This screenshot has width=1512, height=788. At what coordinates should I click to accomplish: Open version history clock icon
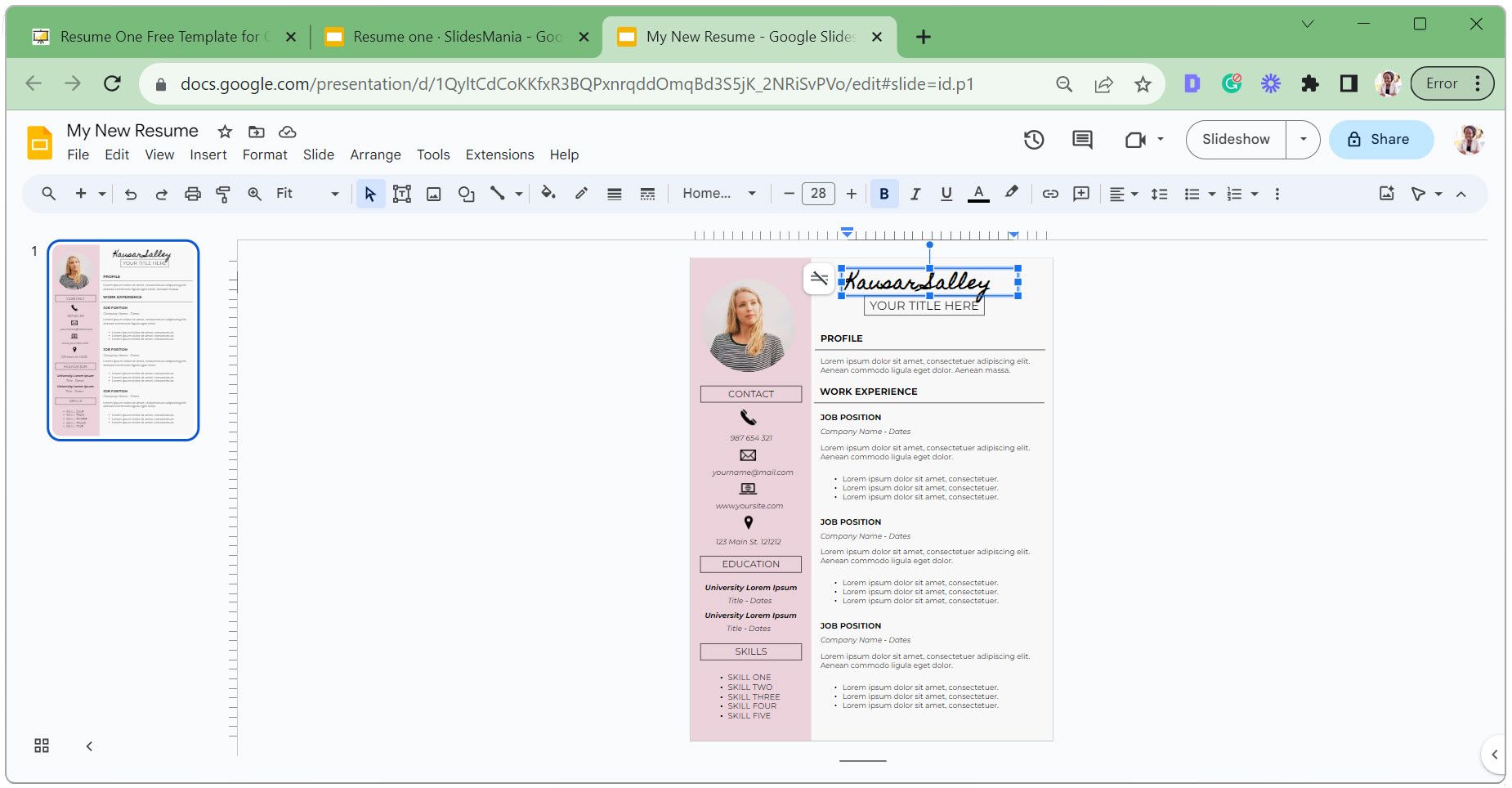(1034, 140)
